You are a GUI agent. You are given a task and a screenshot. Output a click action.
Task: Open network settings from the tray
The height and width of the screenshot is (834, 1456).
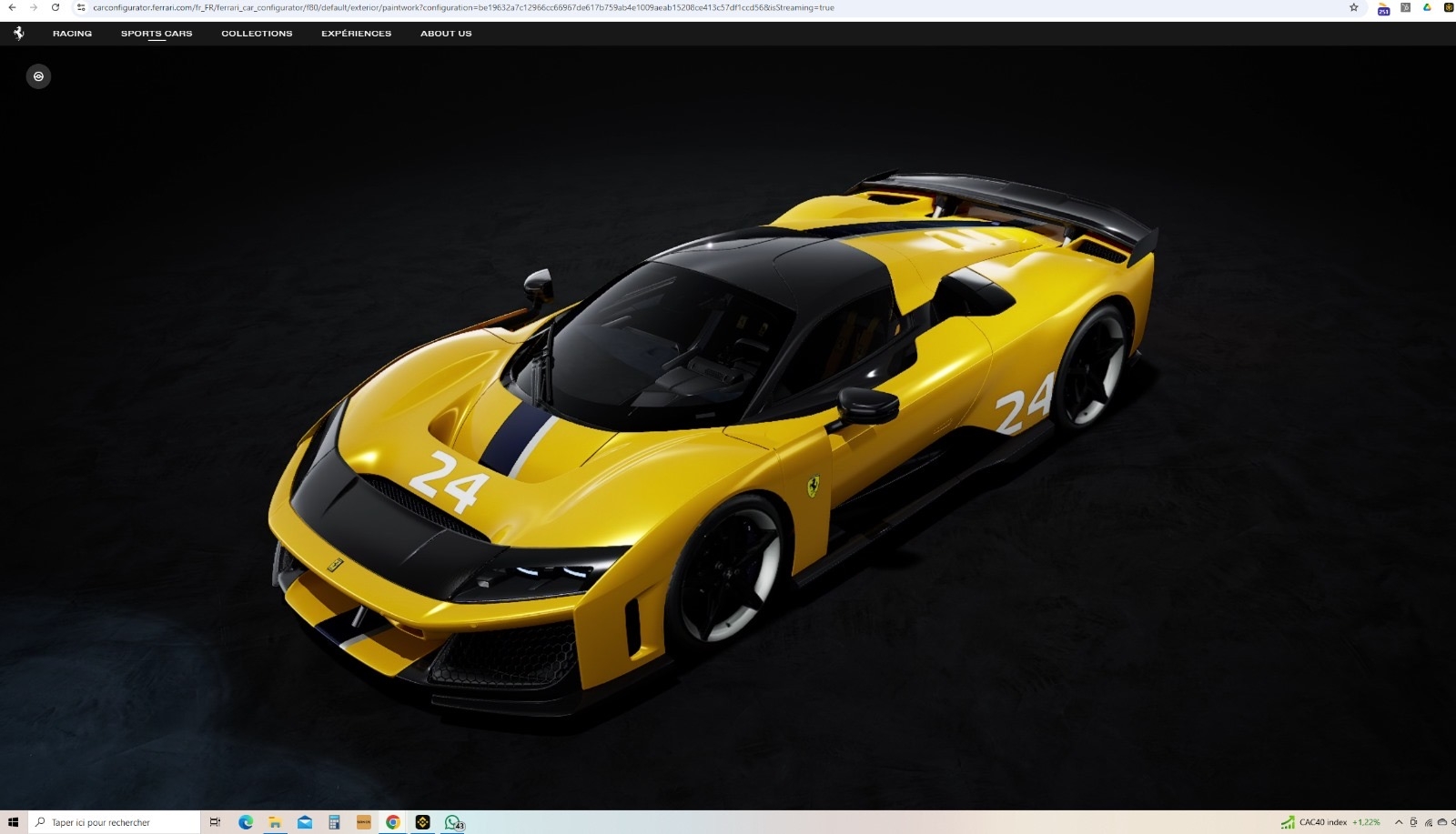tap(1428, 822)
